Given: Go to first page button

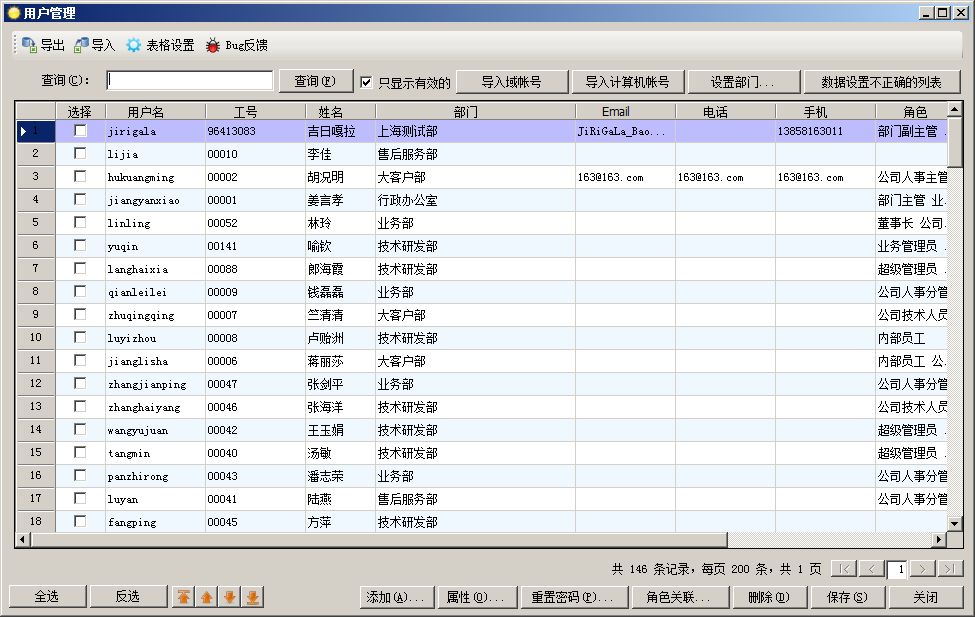Looking at the screenshot, I should 844,568.
